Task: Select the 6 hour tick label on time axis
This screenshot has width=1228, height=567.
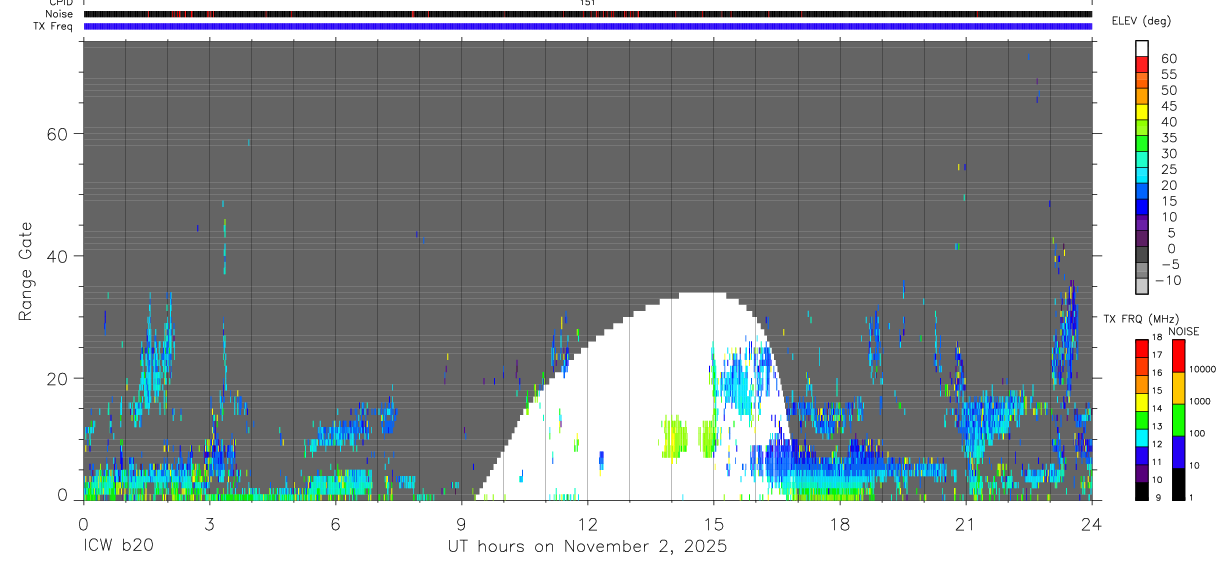Action: [x=335, y=523]
